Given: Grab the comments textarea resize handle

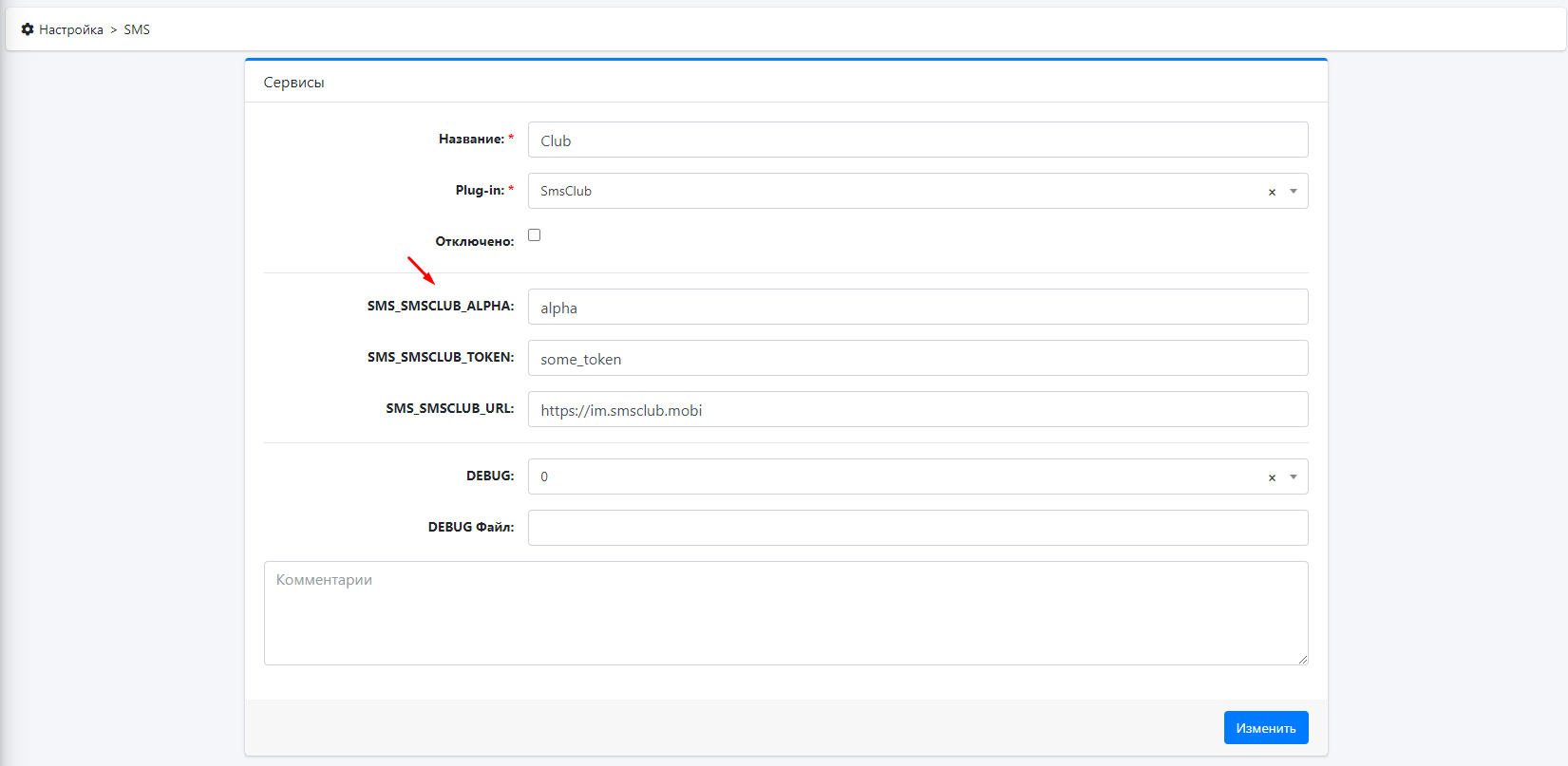Looking at the screenshot, I should [1302, 659].
